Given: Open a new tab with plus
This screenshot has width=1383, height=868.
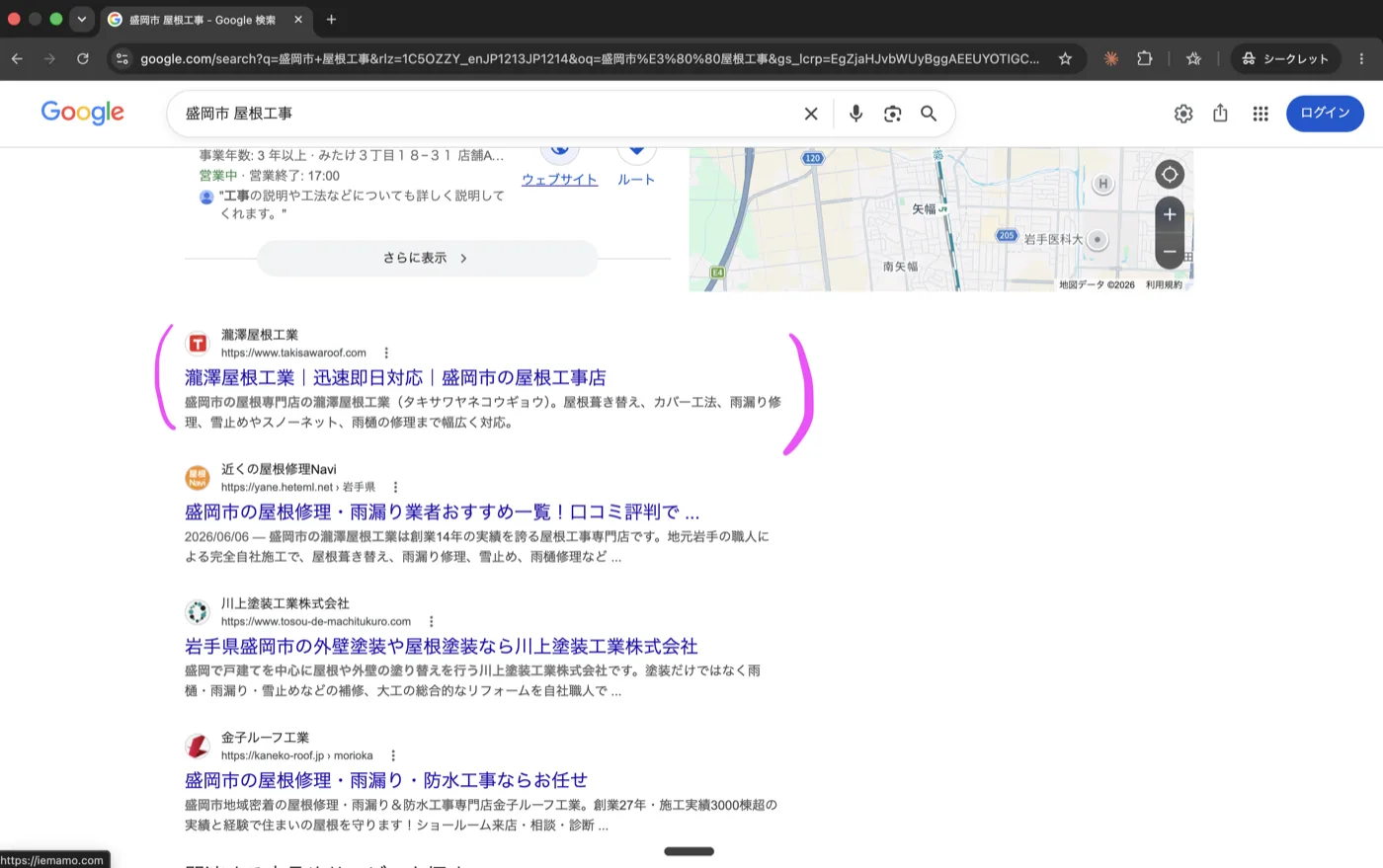Looking at the screenshot, I should (331, 20).
